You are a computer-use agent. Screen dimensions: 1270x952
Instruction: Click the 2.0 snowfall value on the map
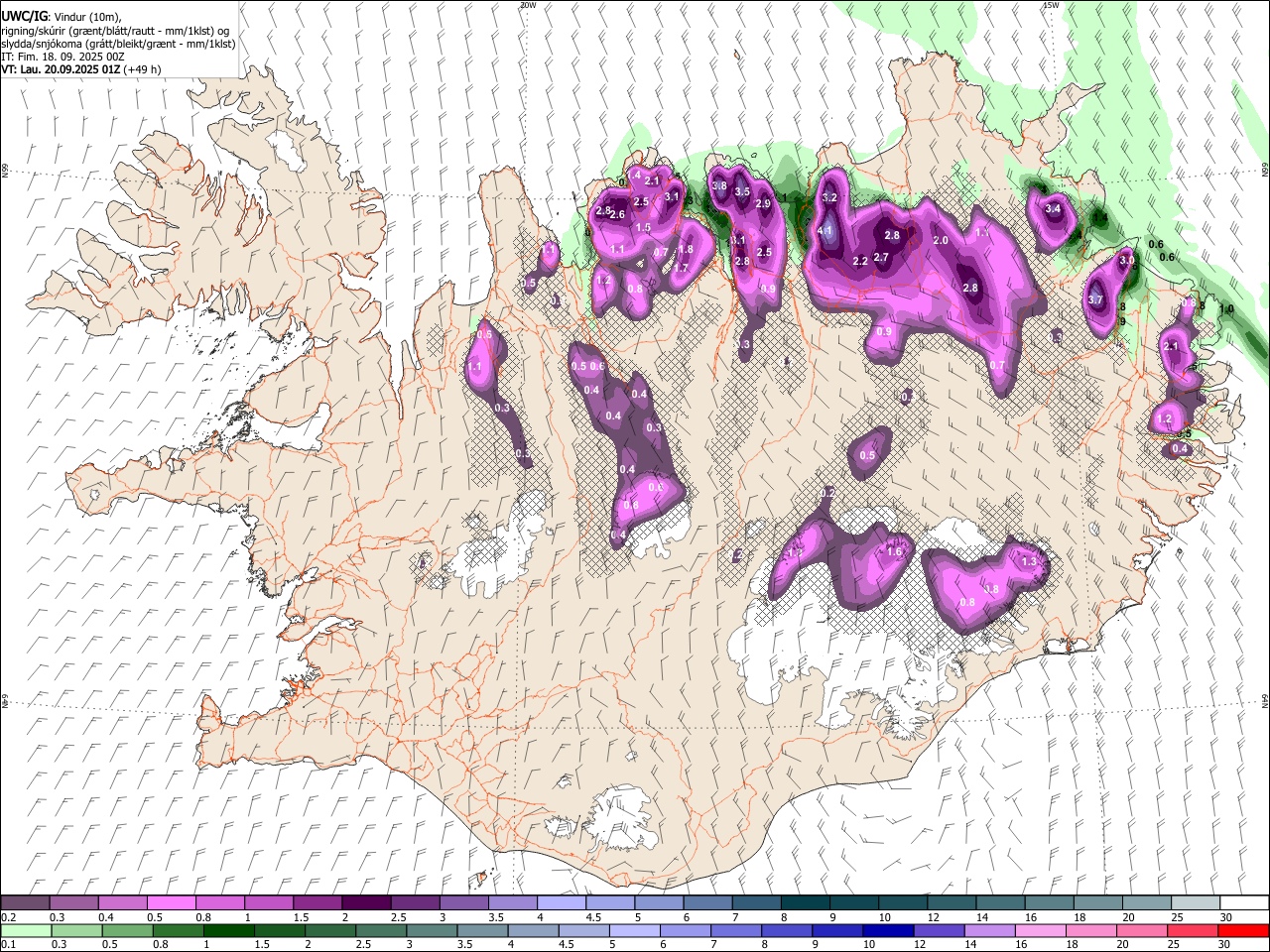pos(941,241)
